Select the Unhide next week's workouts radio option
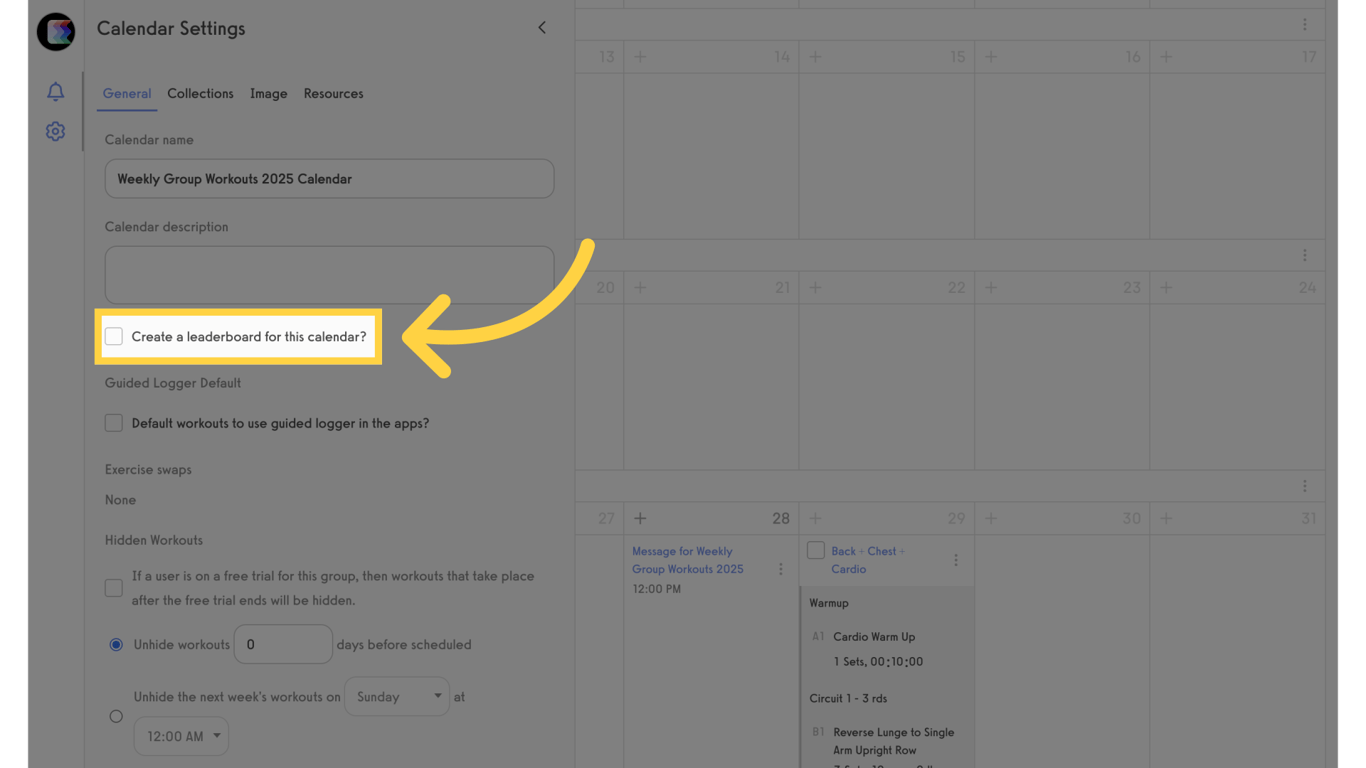 pos(116,716)
